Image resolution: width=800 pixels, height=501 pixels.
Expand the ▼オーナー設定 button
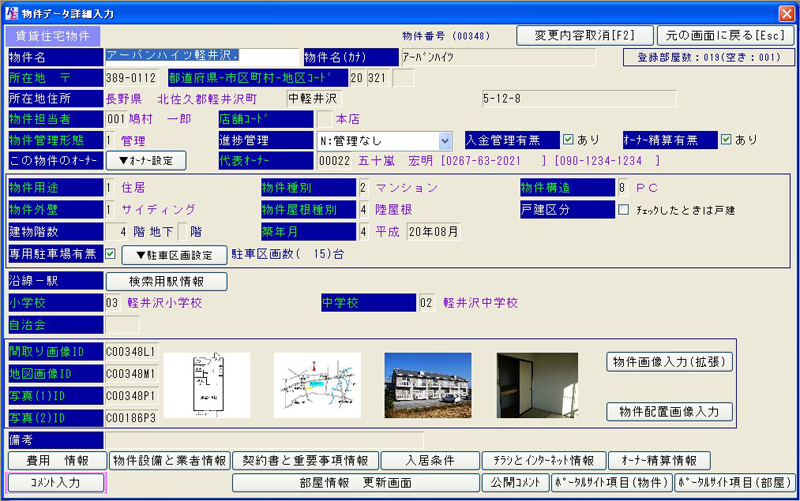[x=146, y=161]
